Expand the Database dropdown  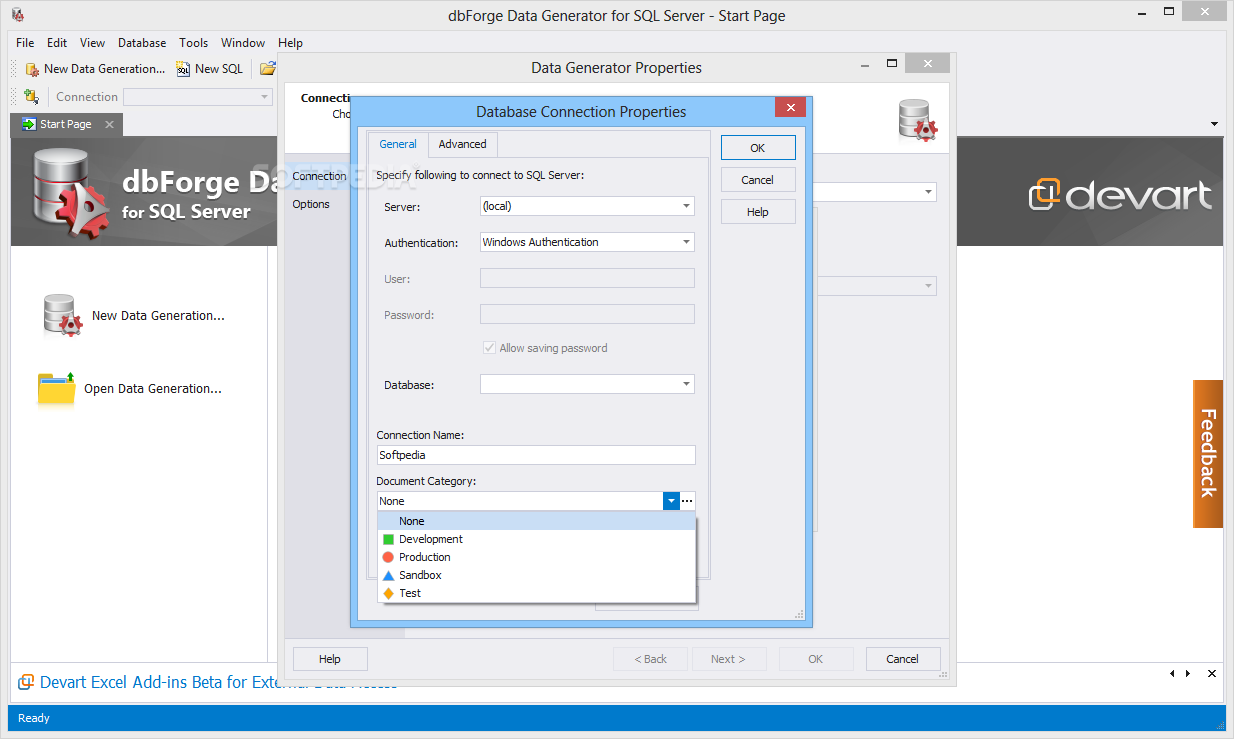[x=687, y=384]
